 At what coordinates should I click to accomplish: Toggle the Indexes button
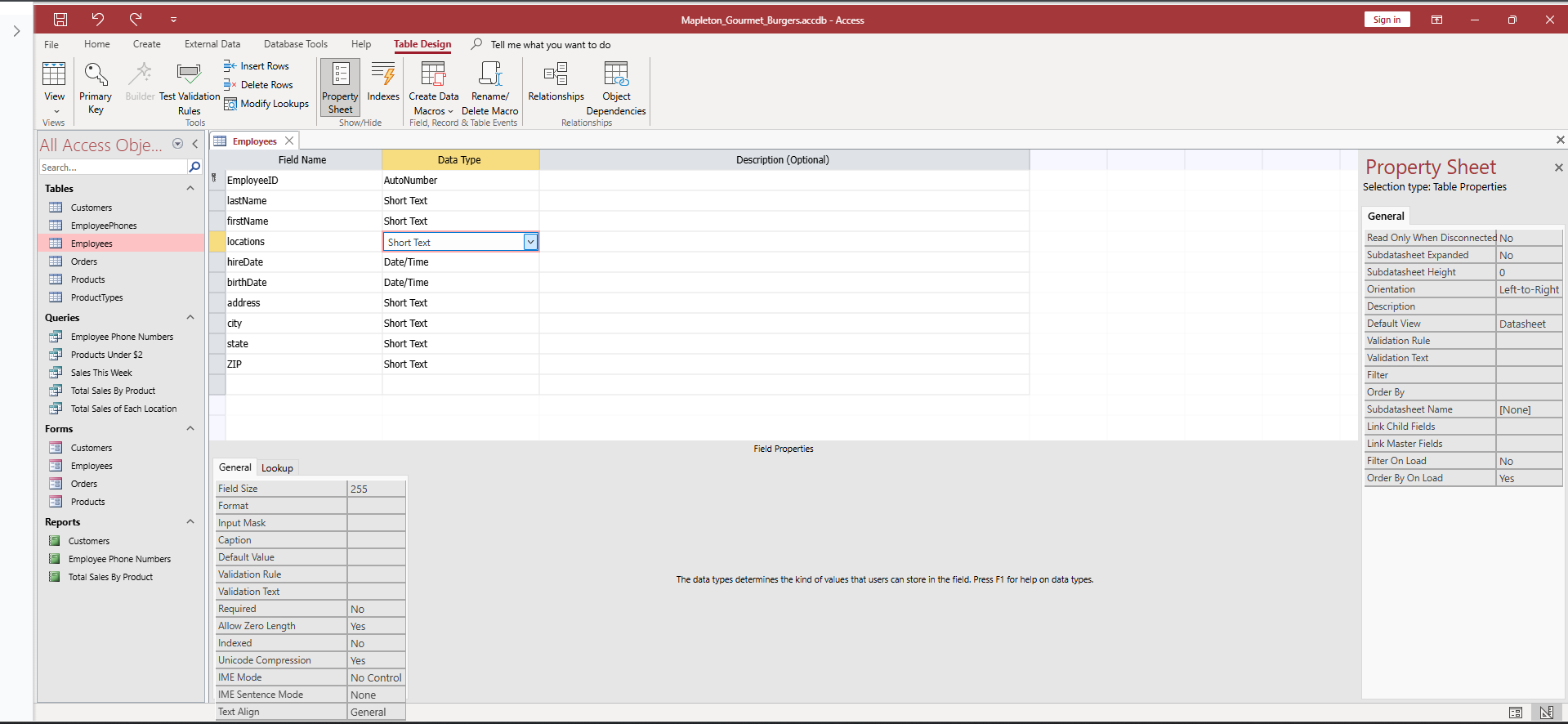pos(383,82)
